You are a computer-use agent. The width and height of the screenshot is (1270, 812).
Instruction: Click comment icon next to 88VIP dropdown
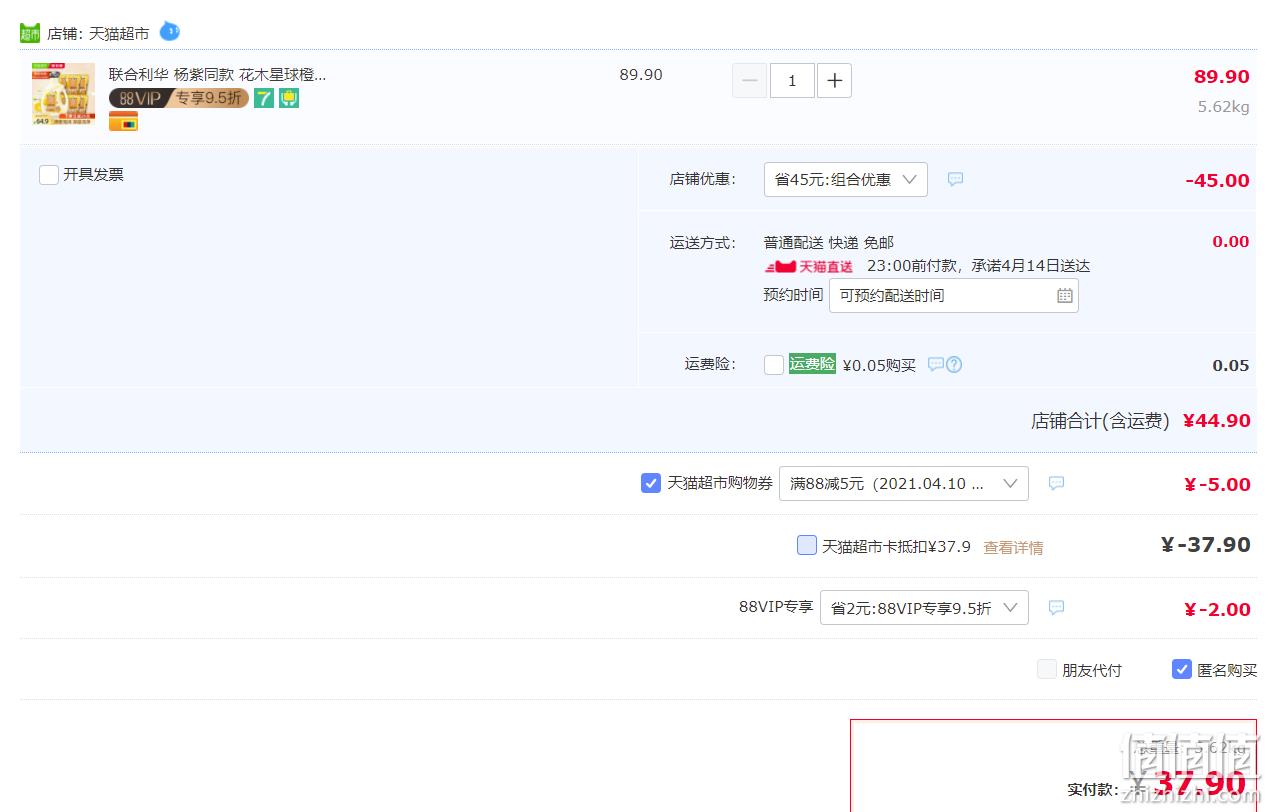pyautogui.click(x=1057, y=607)
